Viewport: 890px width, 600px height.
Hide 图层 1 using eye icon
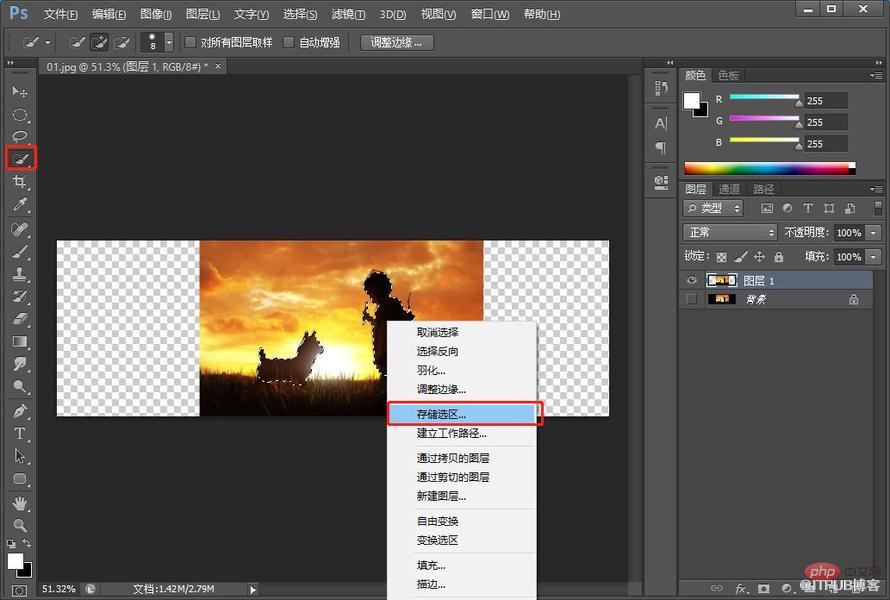[x=691, y=280]
